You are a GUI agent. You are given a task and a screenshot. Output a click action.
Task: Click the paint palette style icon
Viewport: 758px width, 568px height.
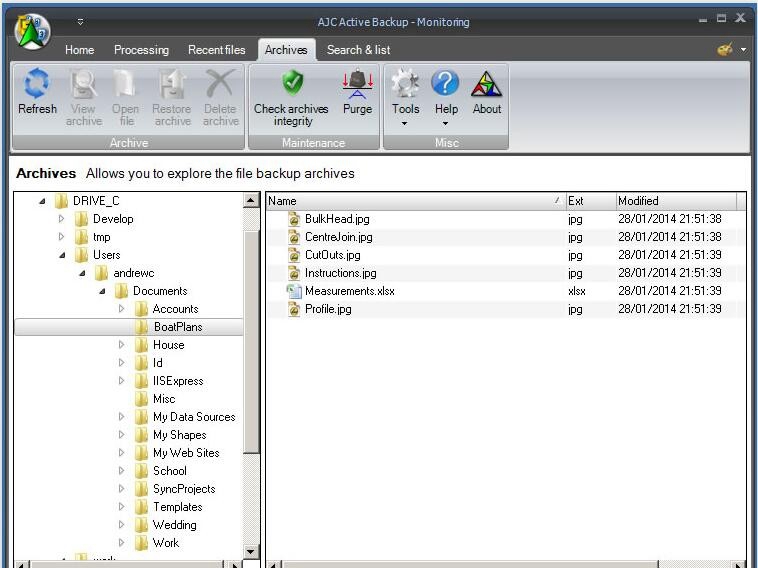point(725,49)
